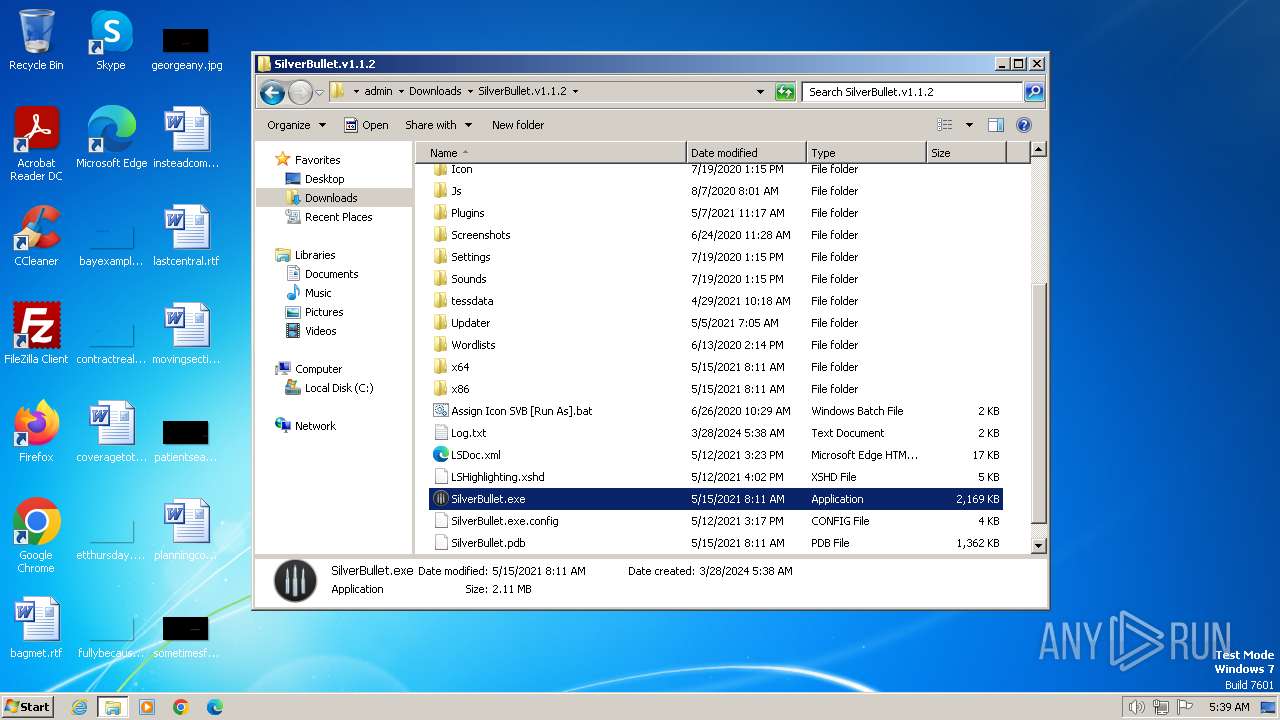Click the file list scroll down arrow
This screenshot has height=720, width=1280.
point(1038,546)
